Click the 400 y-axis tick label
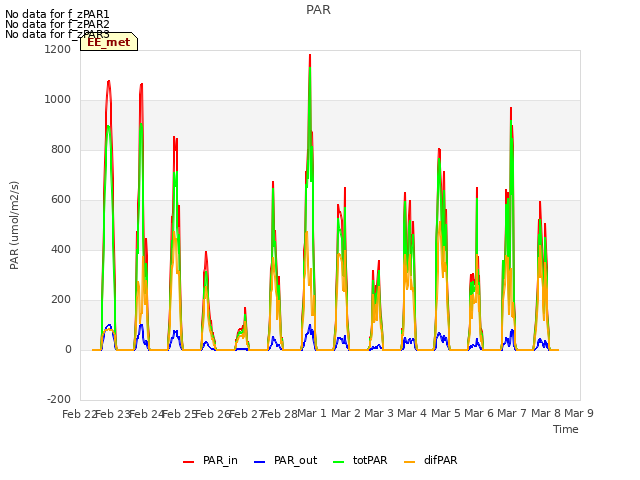The width and height of the screenshot is (640, 480). tap(61, 249)
